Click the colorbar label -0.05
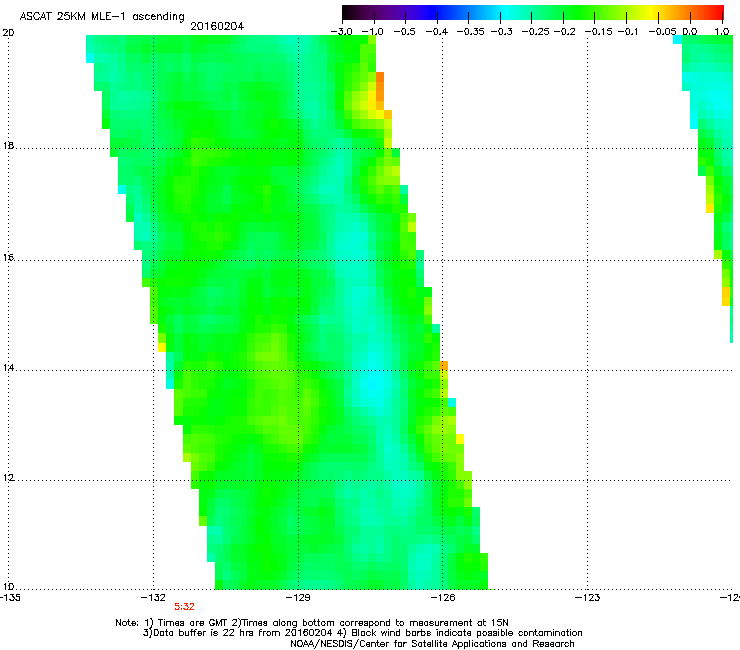This screenshot has height=650, width=740. click(x=662, y=32)
